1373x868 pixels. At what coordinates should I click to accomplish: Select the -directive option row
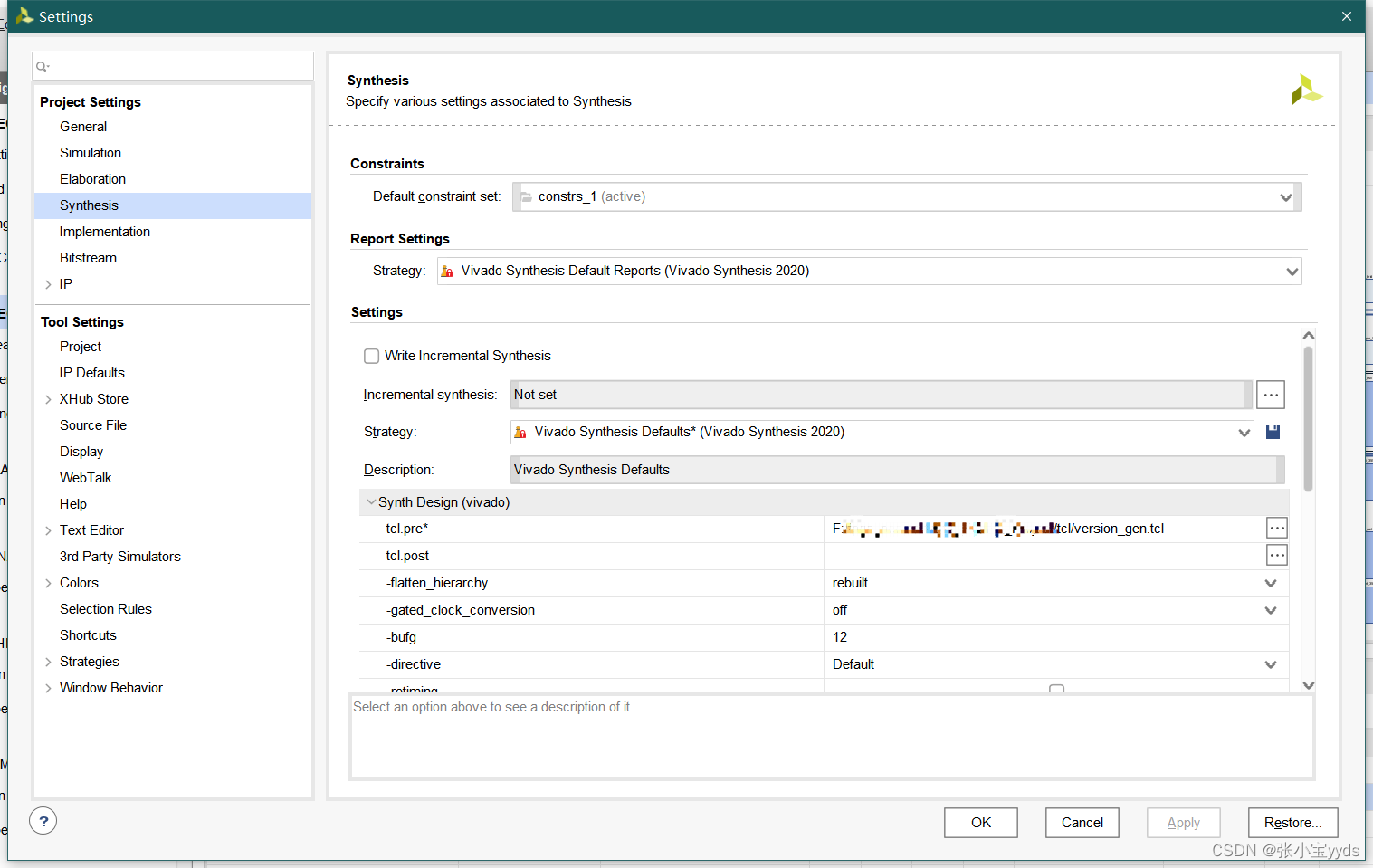(825, 664)
